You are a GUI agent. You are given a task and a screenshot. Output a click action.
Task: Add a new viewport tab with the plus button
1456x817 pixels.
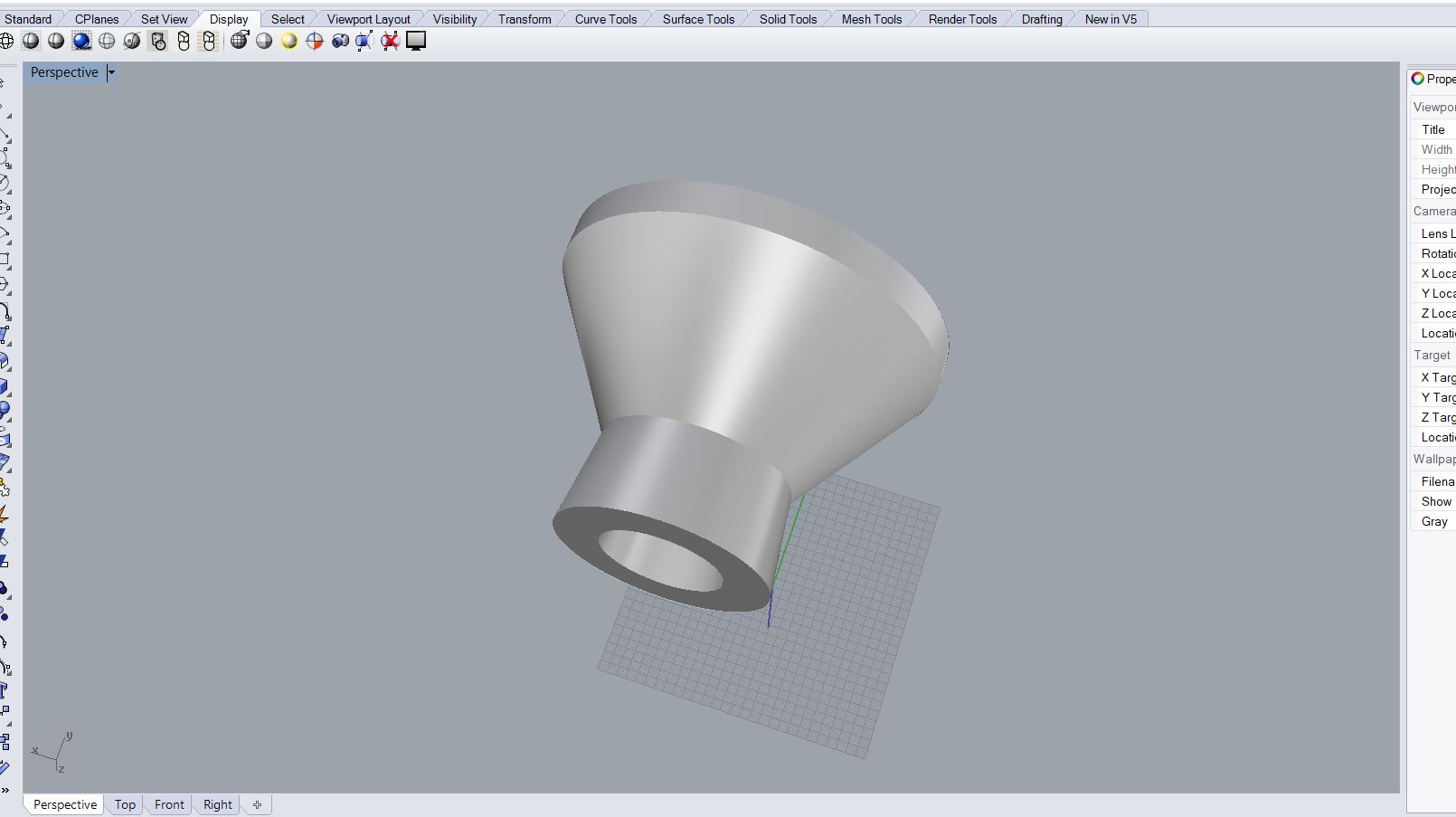[257, 804]
